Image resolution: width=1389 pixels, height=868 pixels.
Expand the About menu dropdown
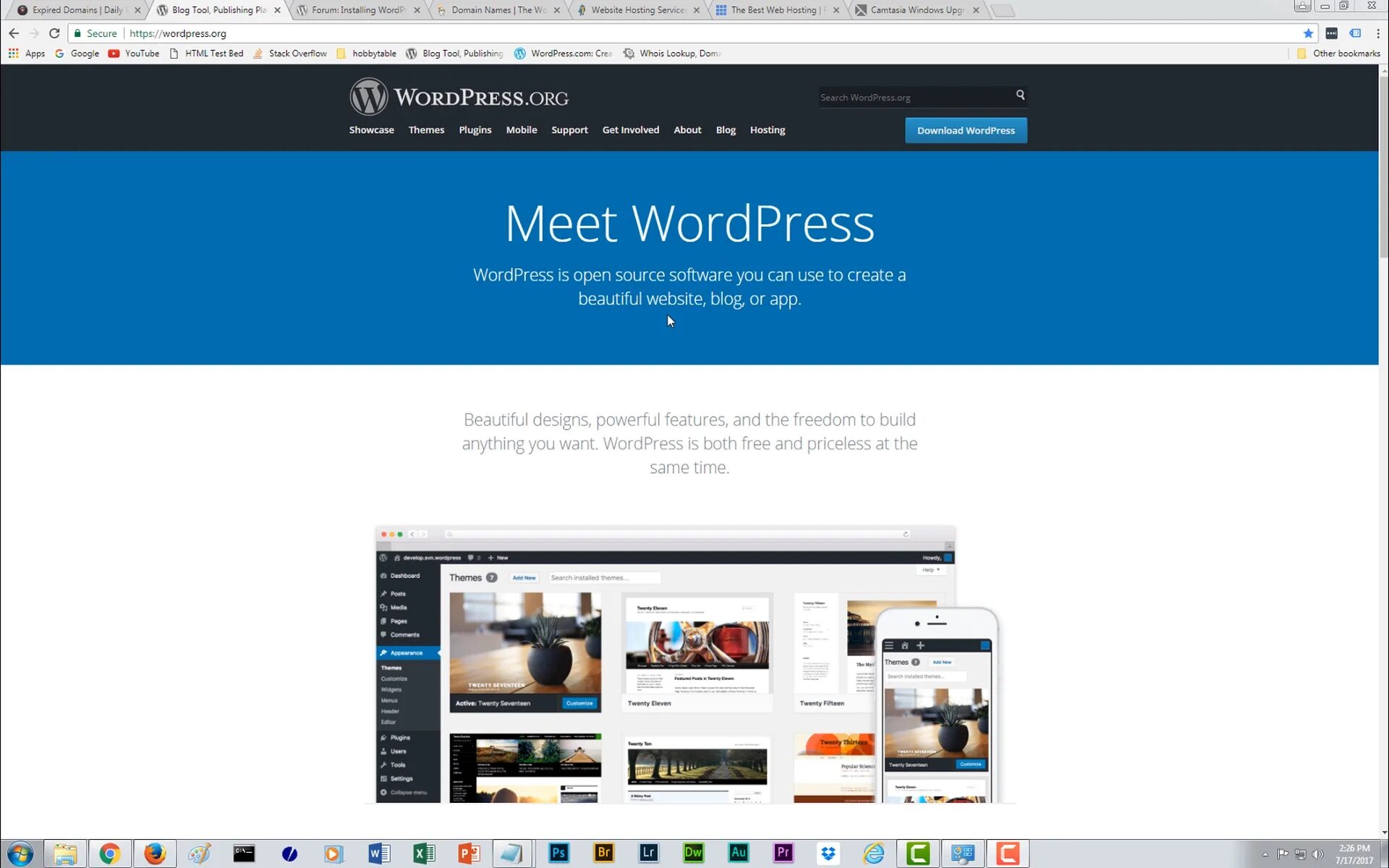click(x=687, y=129)
